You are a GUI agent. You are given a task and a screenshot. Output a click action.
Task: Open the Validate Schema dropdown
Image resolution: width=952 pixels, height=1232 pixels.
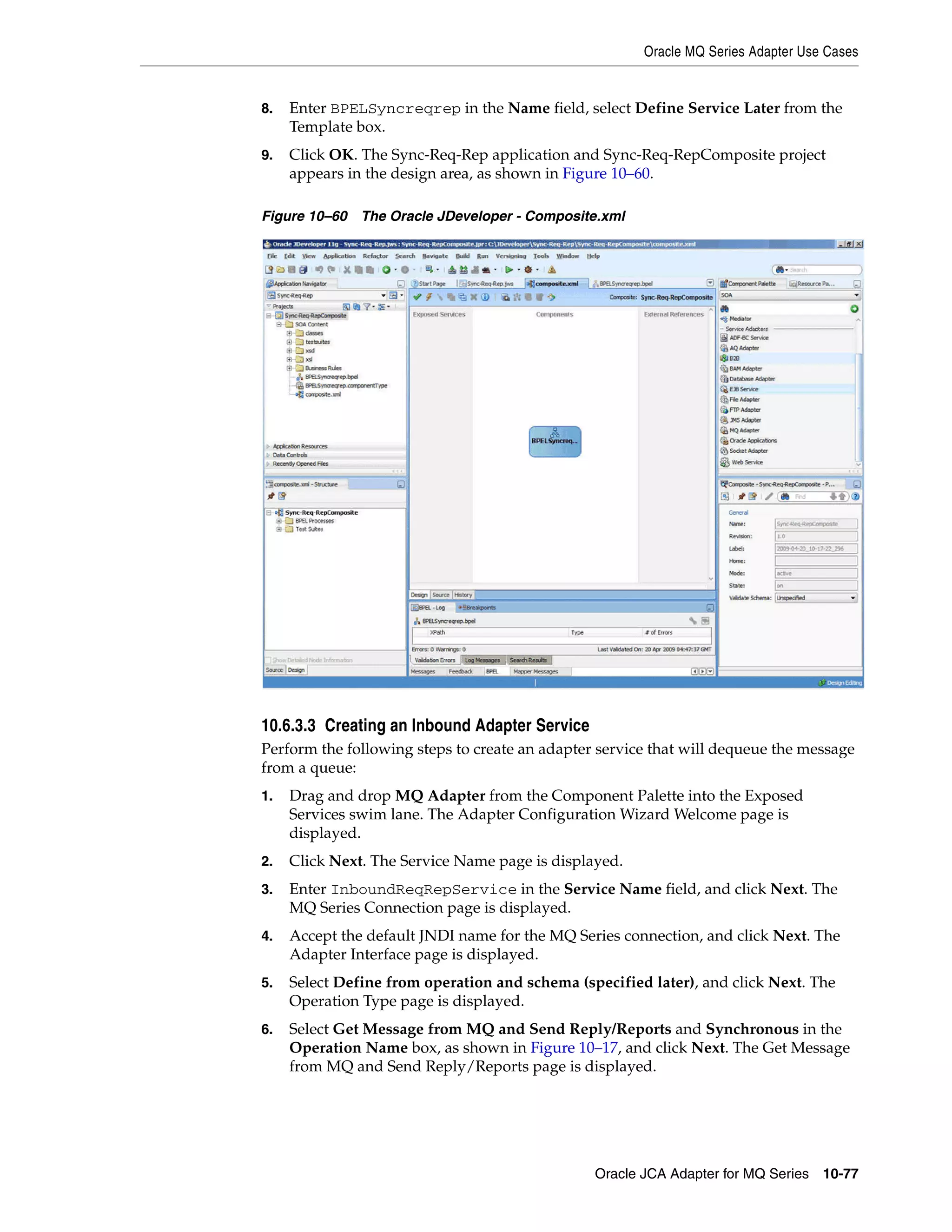point(853,598)
